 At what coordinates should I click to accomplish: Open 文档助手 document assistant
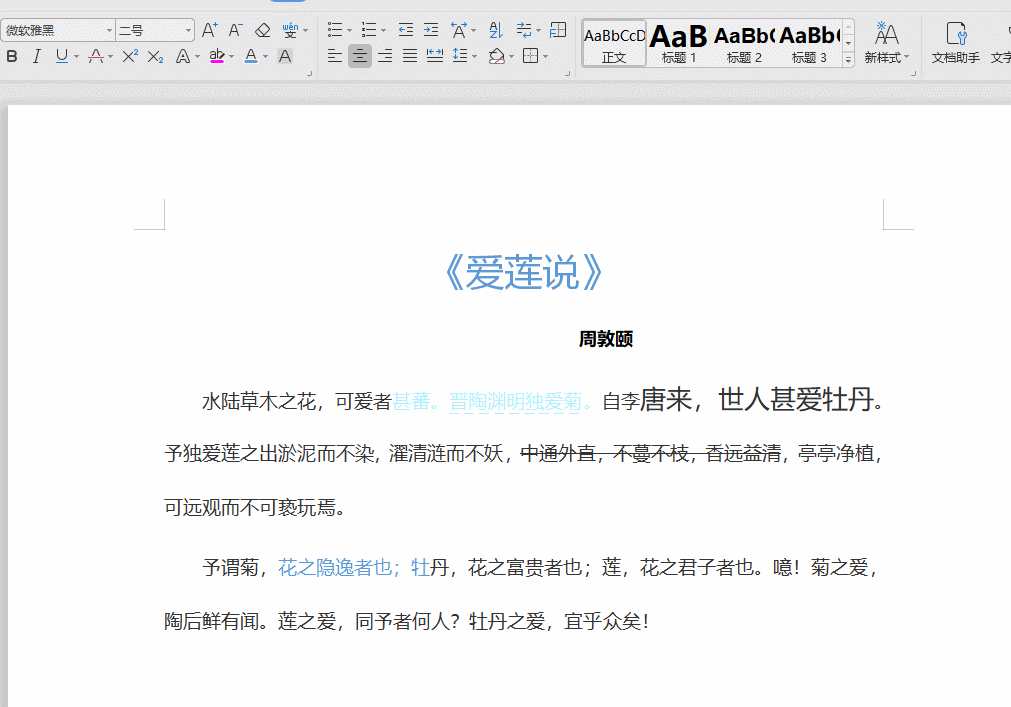click(956, 43)
